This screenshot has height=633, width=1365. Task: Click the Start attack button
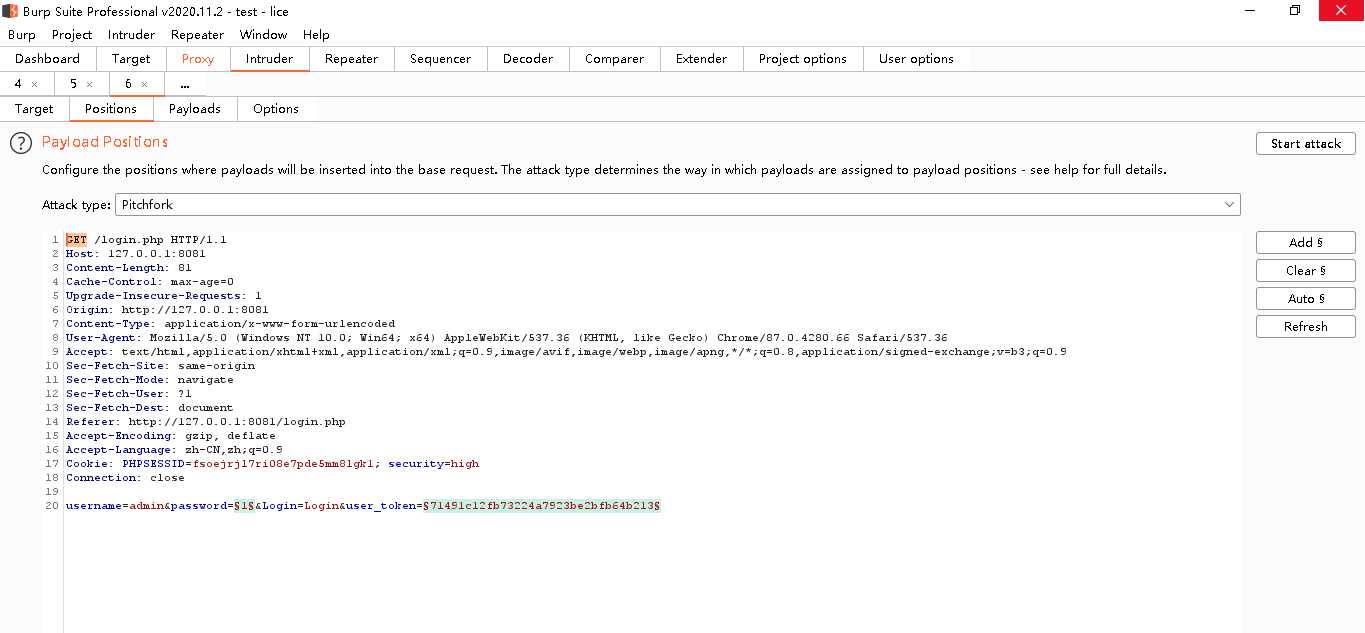(x=1306, y=144)
